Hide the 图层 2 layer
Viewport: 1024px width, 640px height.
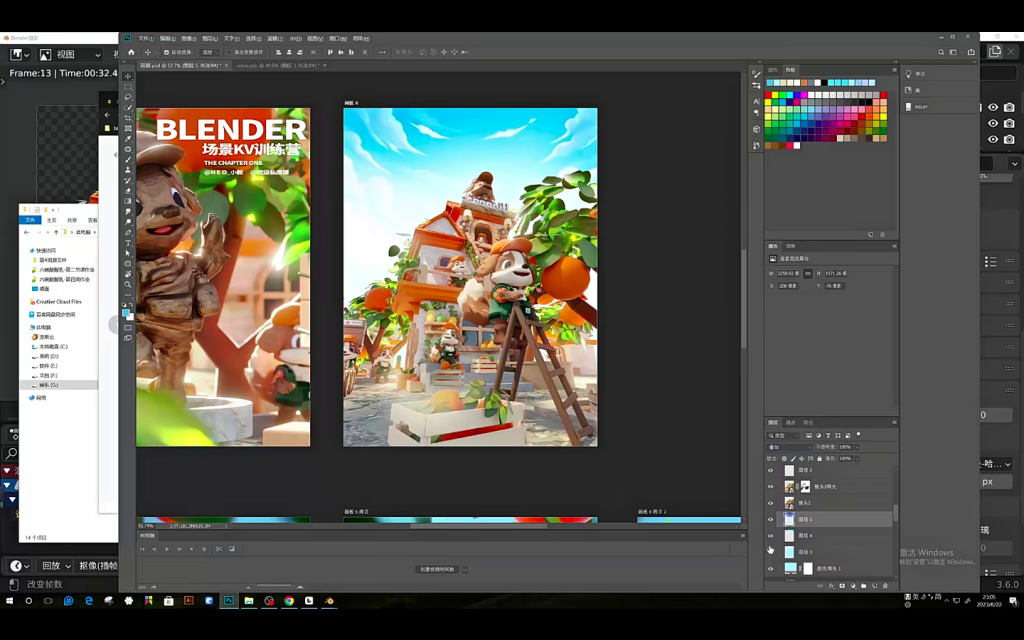point(770,470)
